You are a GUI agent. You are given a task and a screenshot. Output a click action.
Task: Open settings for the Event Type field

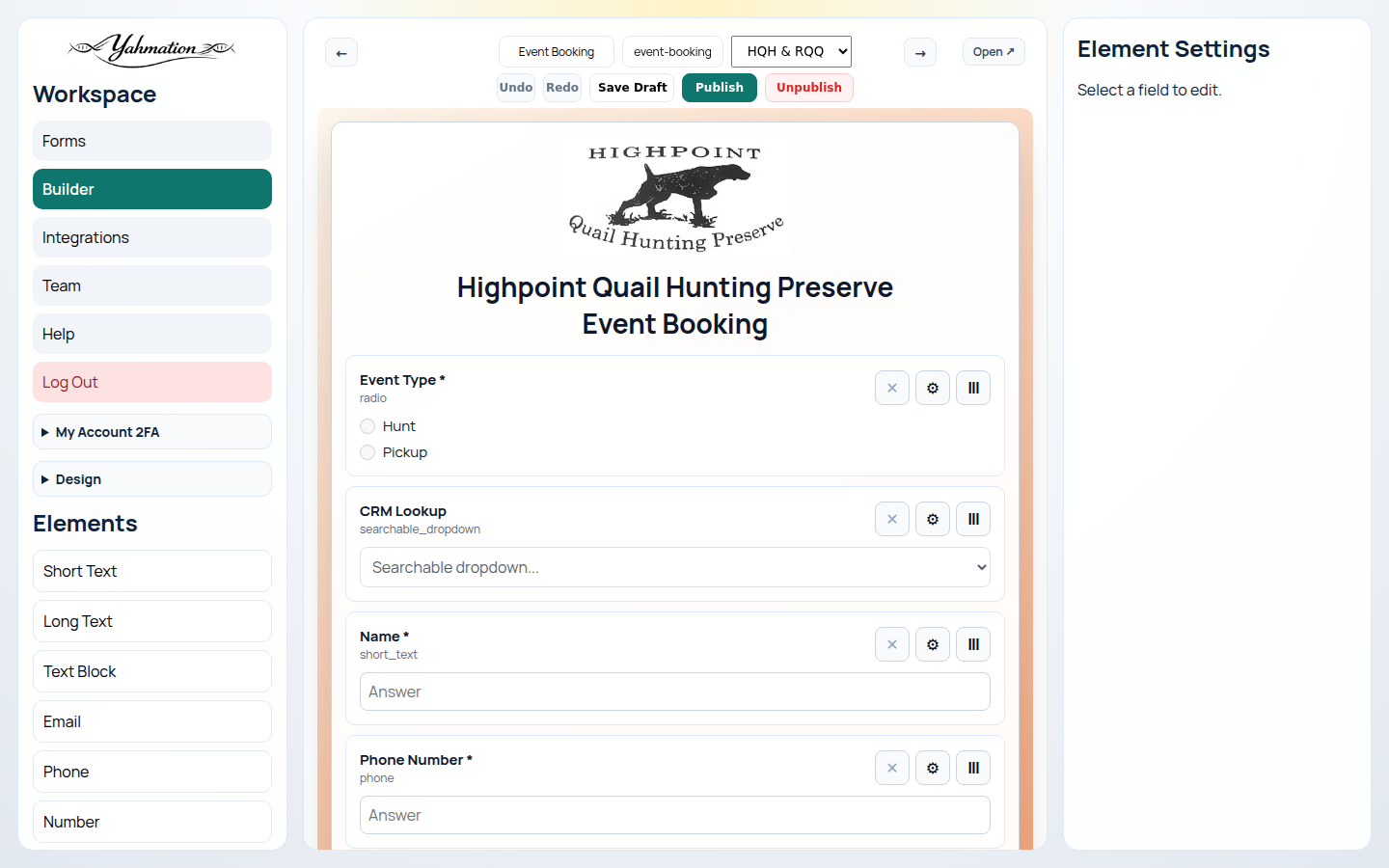(932, 388)
